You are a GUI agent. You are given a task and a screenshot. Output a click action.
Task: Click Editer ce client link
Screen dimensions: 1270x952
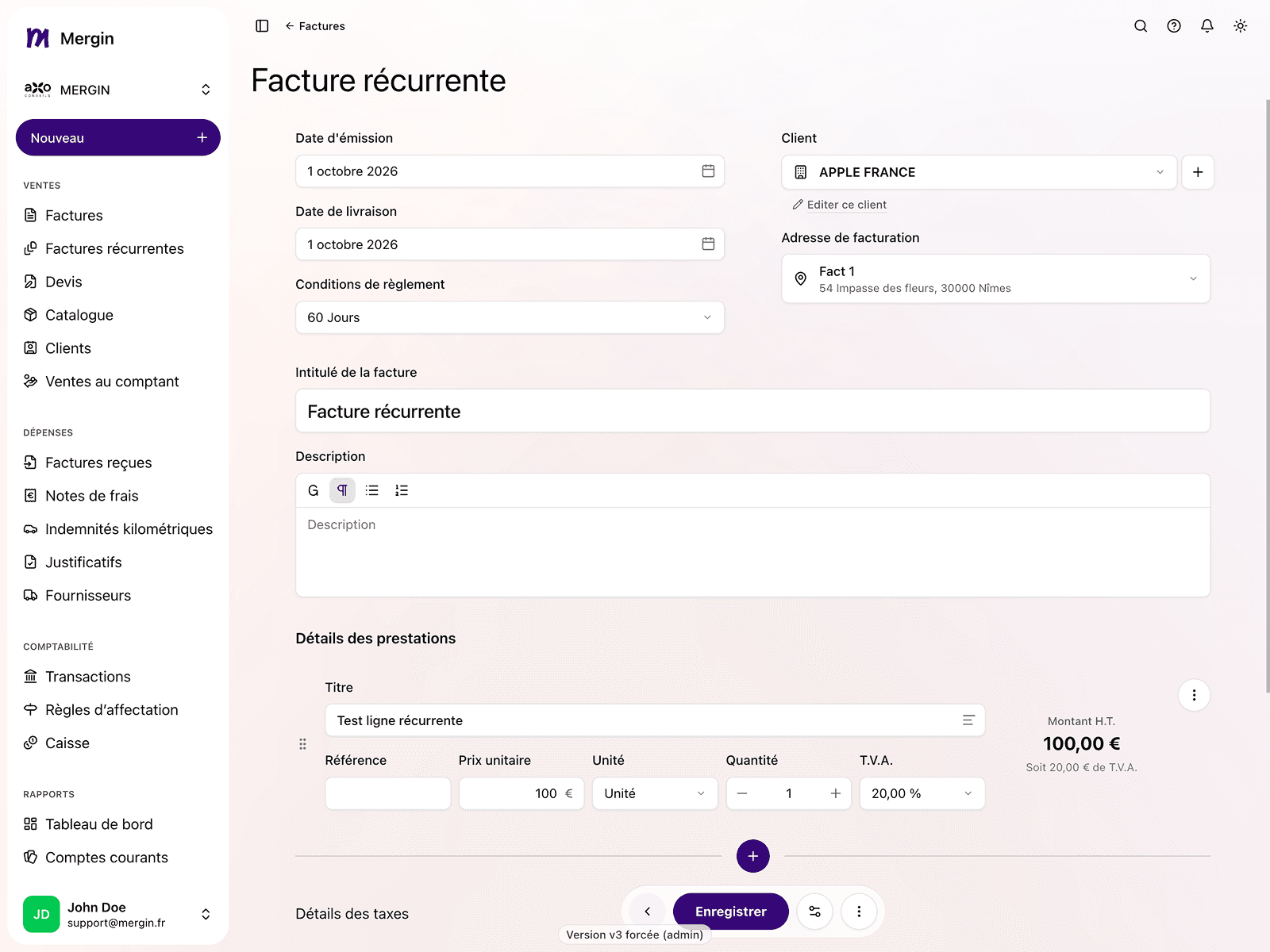click(x=840, y=205)
